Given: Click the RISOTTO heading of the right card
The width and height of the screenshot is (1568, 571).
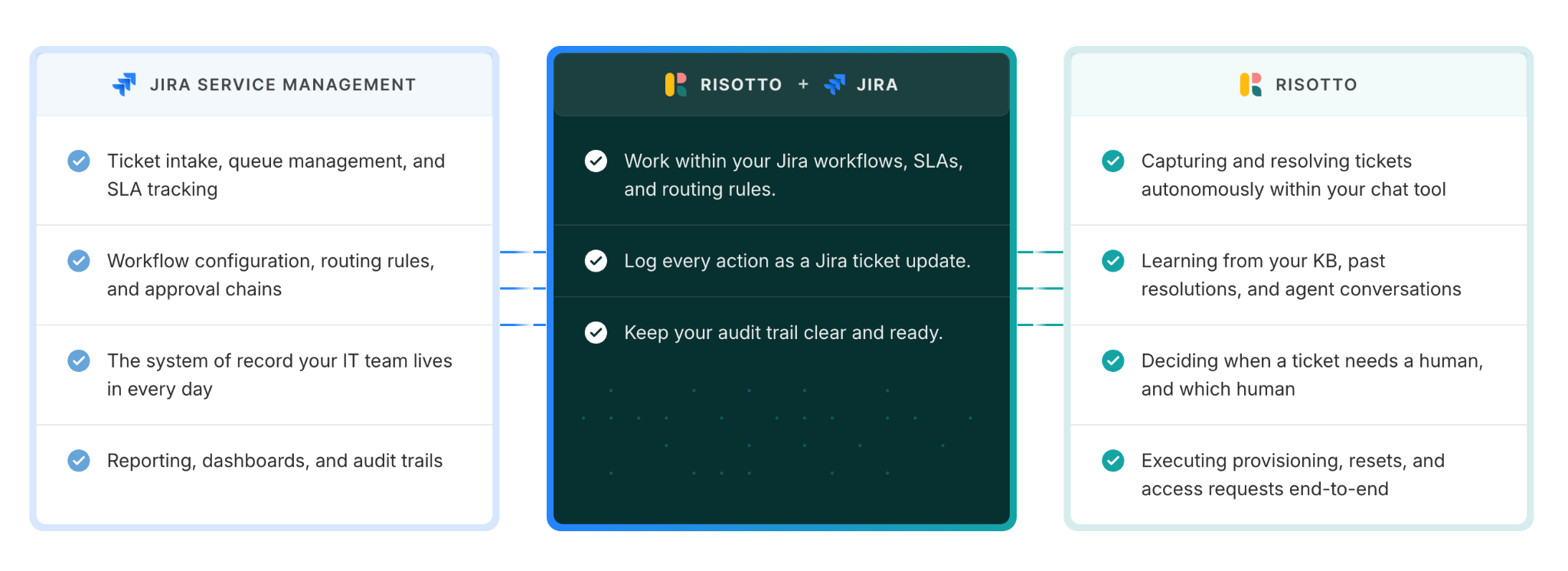Looking at the screenshot, I should [1316, 85].
